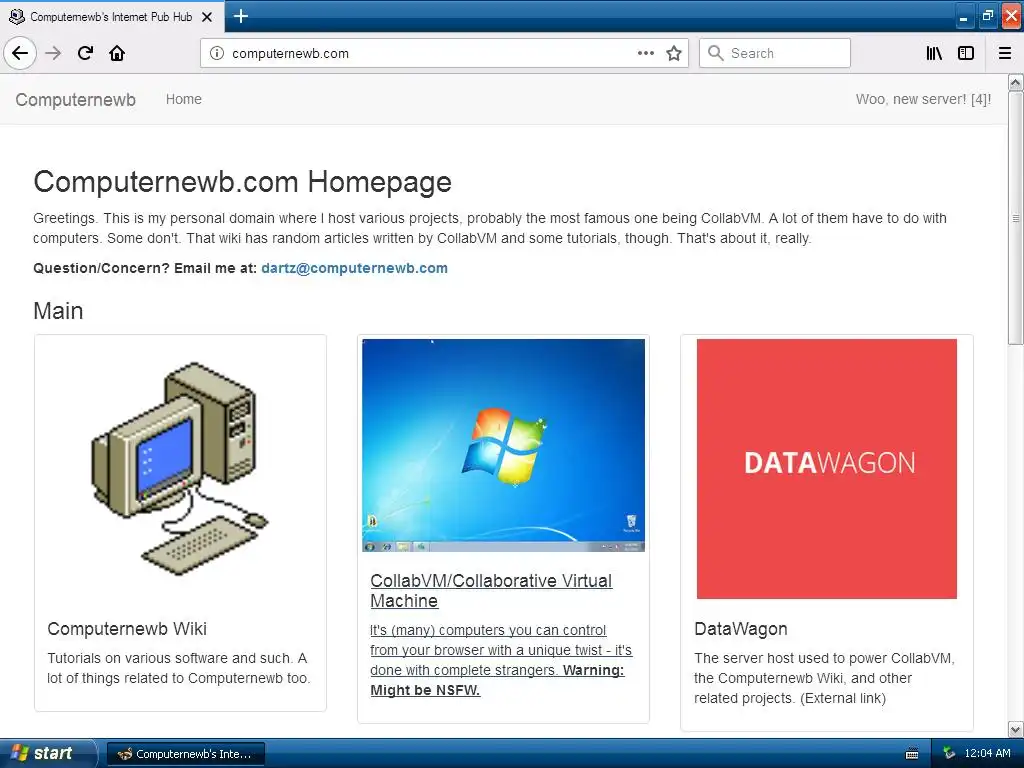Open the Computernewb Wiki title

click(x=127, y=629)
